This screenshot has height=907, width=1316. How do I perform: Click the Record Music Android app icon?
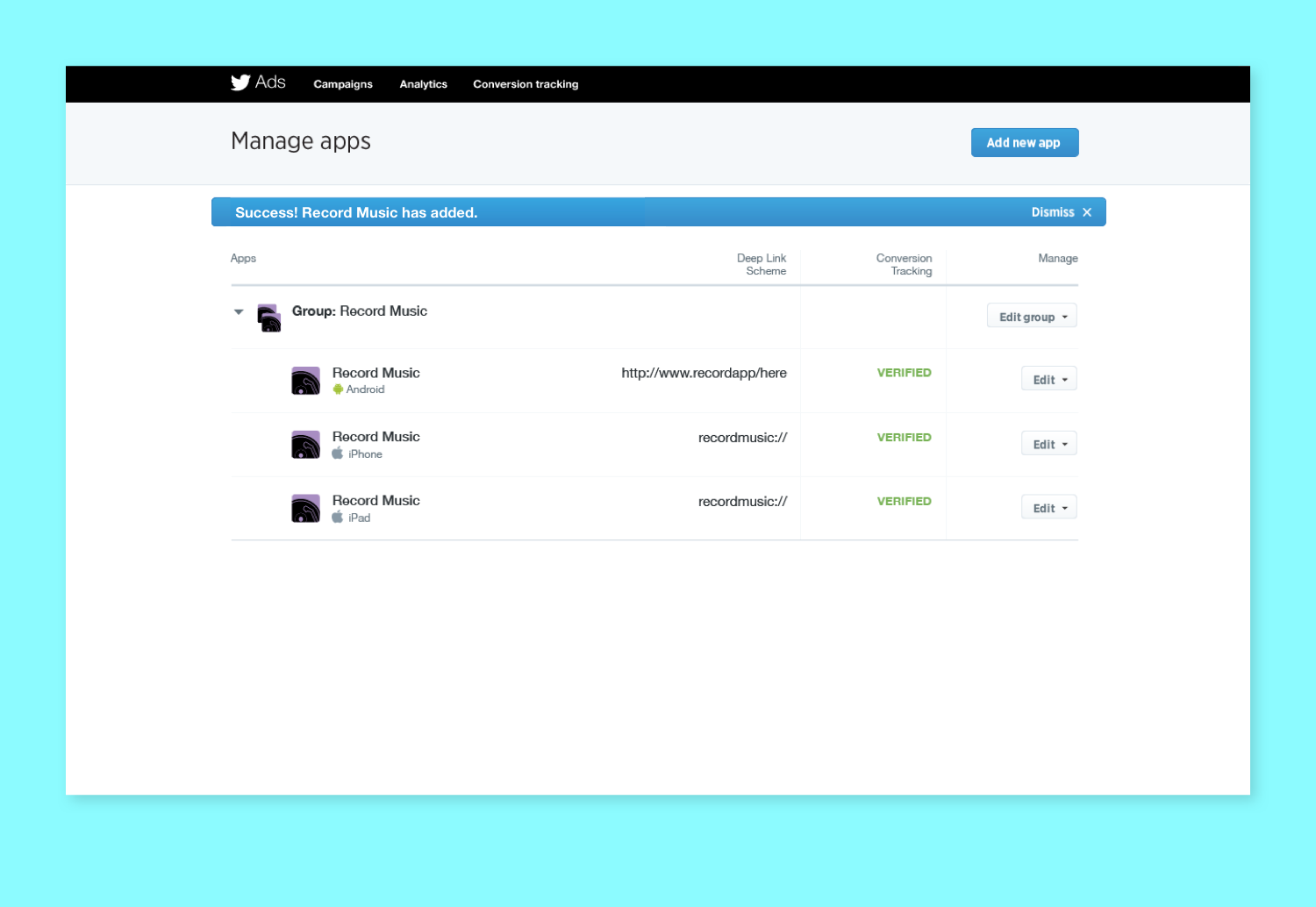(x=305, y=381)
